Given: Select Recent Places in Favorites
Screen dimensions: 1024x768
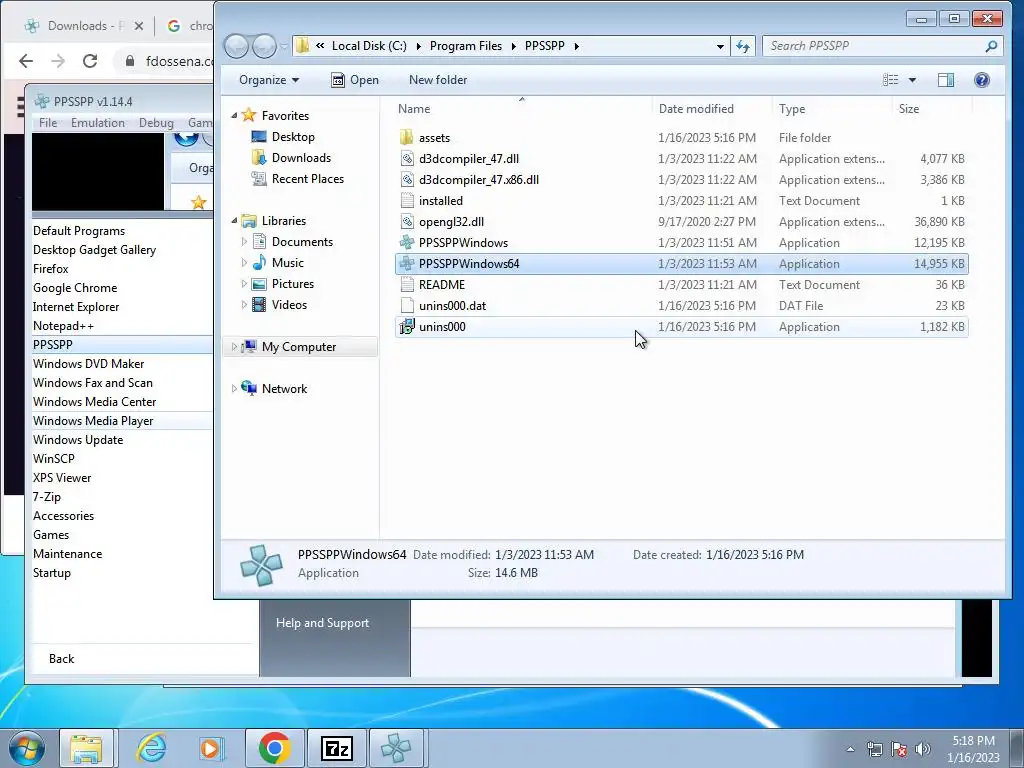Looking at the screenshot, I should 308,178.
